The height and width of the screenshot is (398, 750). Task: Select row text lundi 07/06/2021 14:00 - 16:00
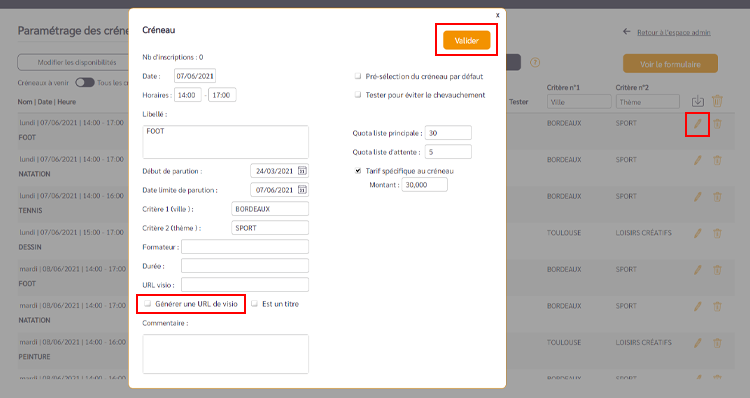[x=72, y=196]
